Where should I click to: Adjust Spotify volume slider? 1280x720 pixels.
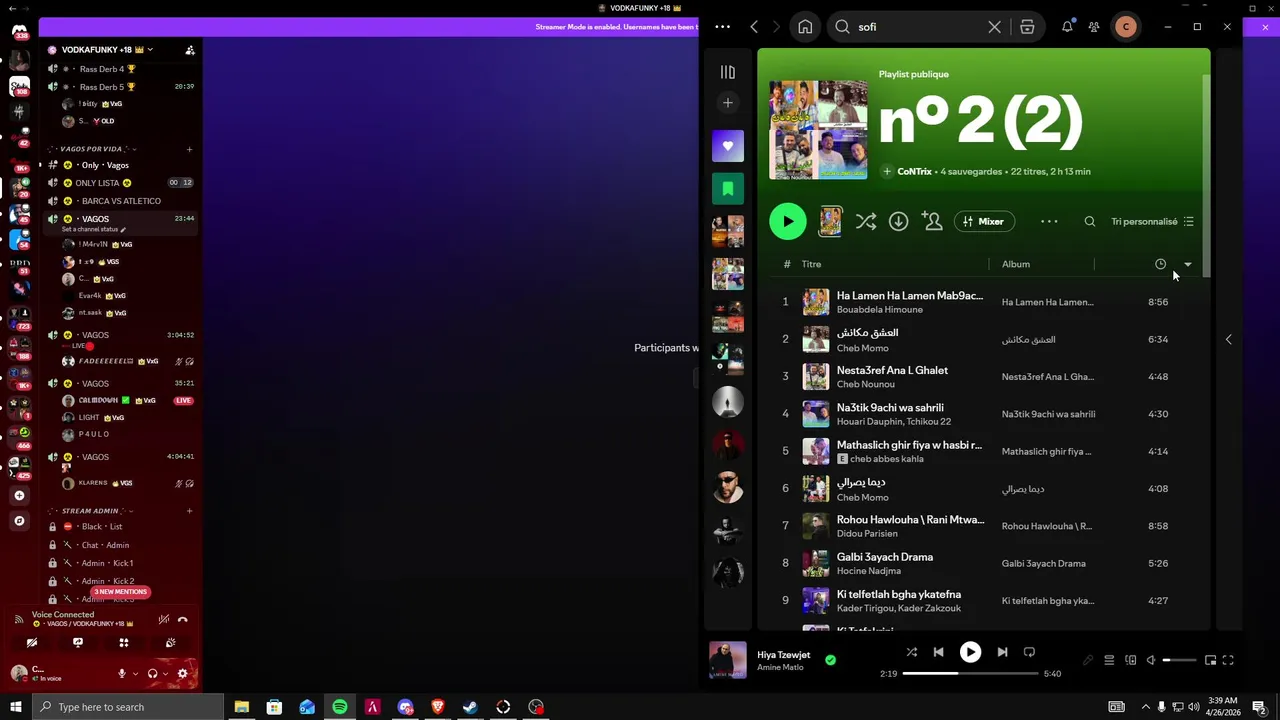click(x=1180, y=660)
